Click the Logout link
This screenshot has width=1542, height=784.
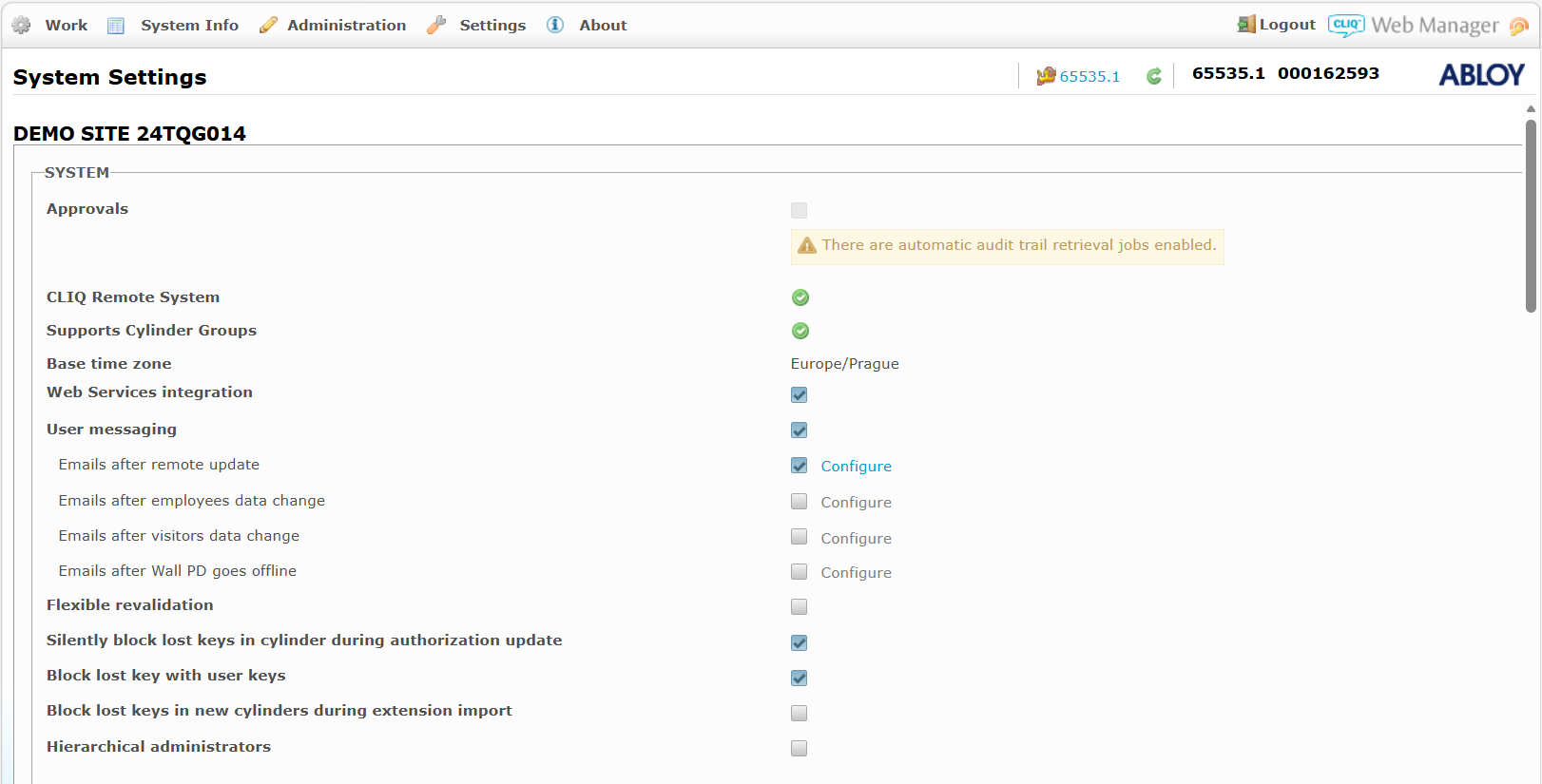1287,25
